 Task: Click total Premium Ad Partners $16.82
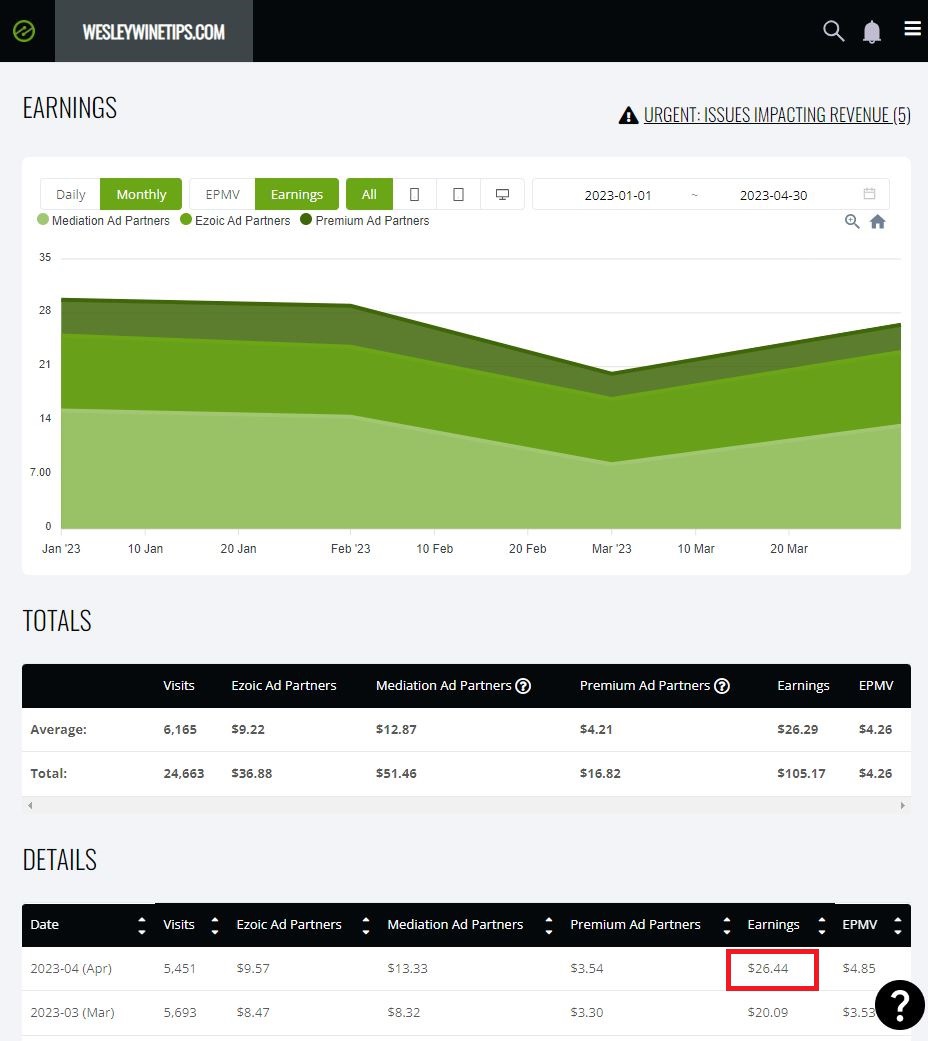[600, 774]
